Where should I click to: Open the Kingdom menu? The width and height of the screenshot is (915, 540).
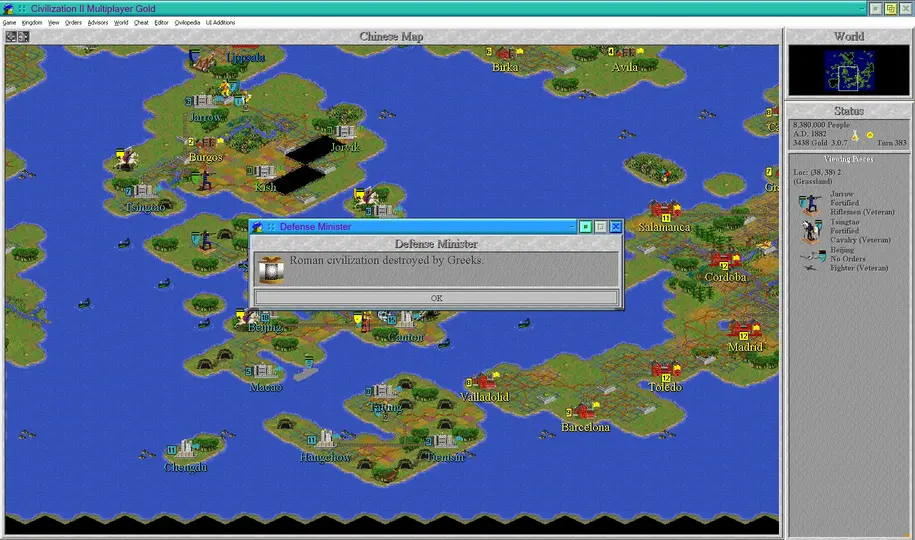tap(32, 21)
